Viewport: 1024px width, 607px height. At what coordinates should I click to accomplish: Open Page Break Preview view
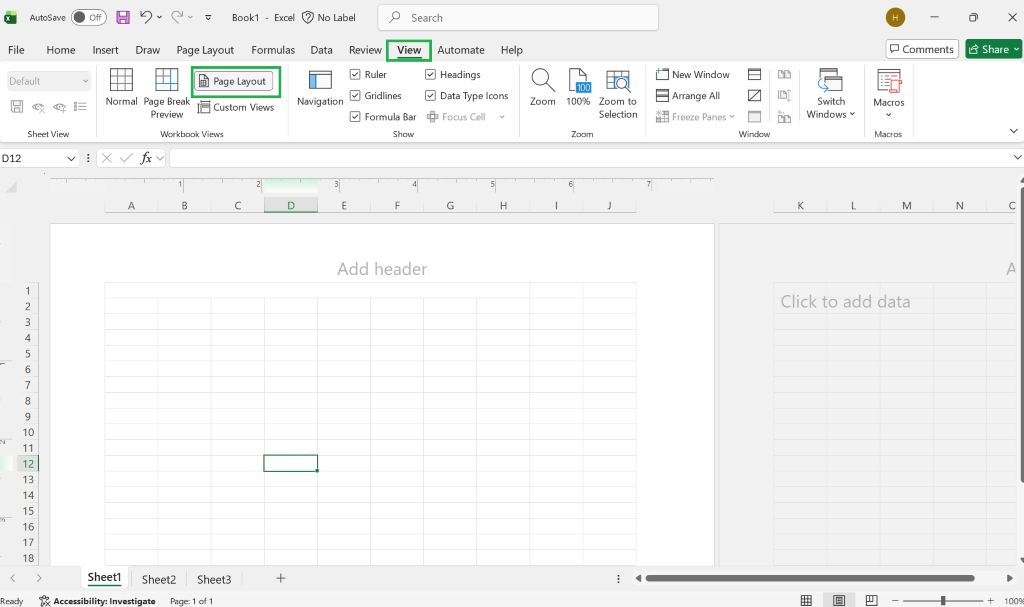coord(167,80)
